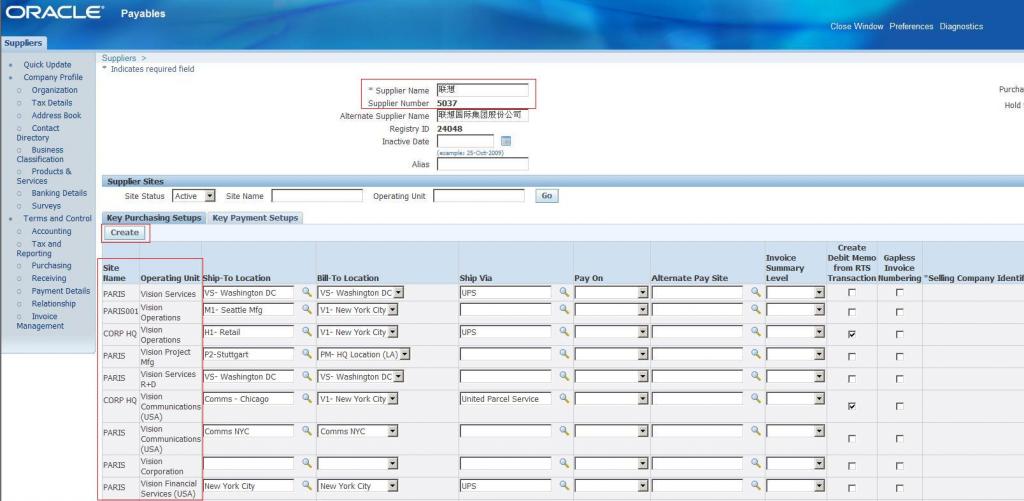
Task: Open Alternate Pay Site search in P2-Stuttgart row
Action: point(756,353)
